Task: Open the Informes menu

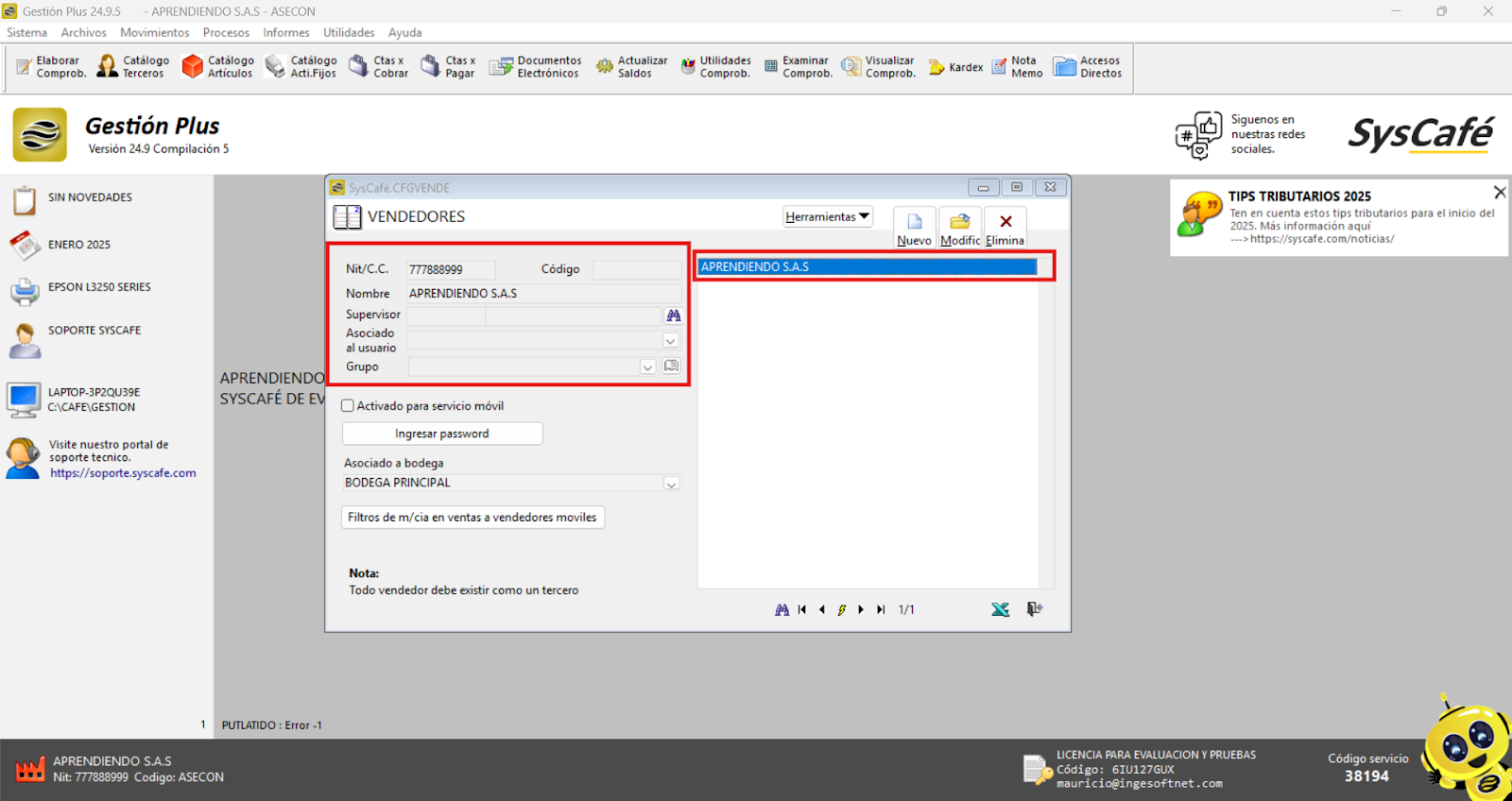Action: 285,32
